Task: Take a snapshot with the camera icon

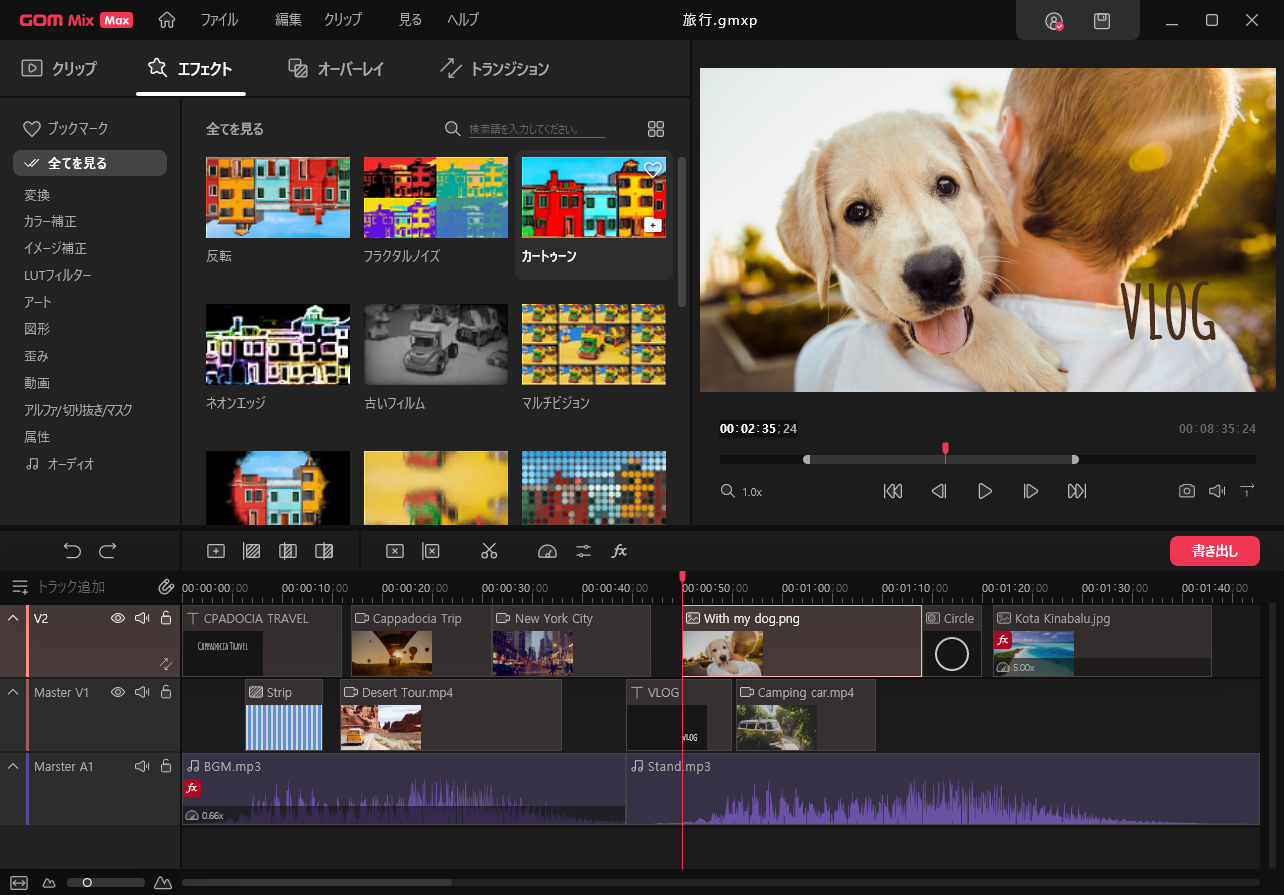Action: (x=1186, y=491)
